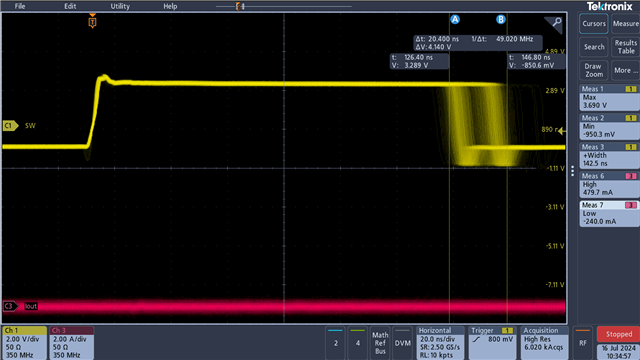Screen dimensions: 640x360
Task: Open the Horizontal settings badge
Action: 440,343
